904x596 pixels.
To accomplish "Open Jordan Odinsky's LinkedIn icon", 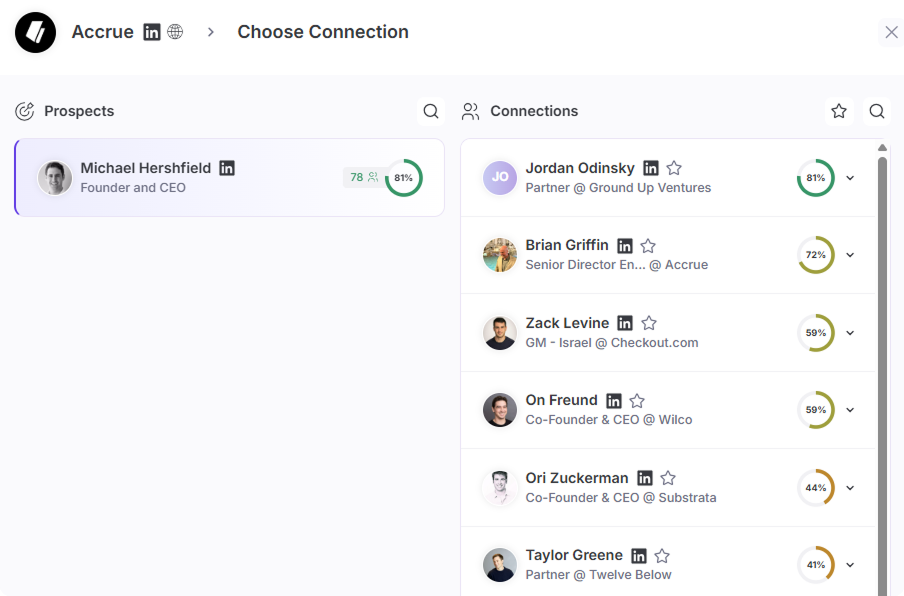I will click(651, 168).
